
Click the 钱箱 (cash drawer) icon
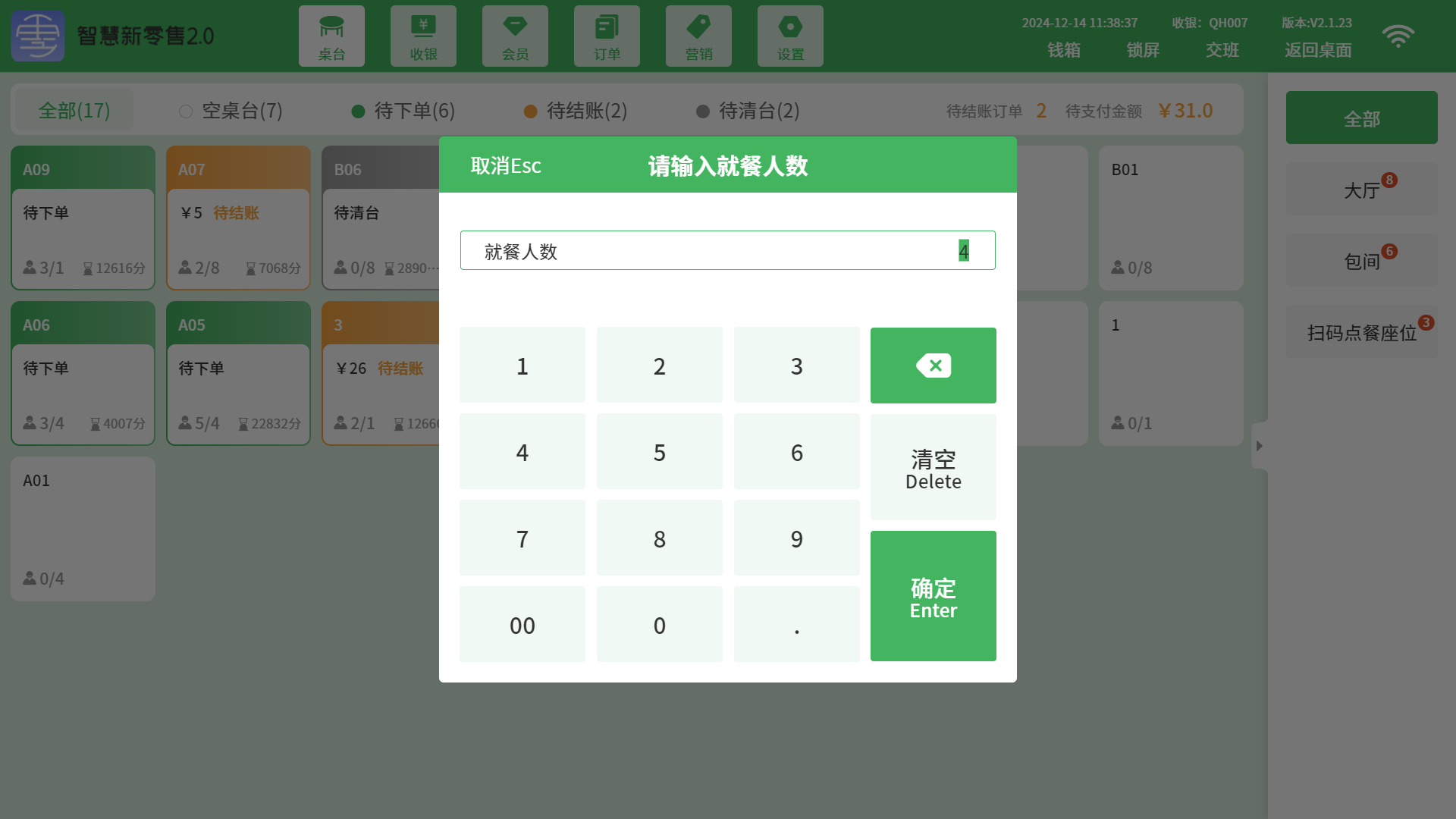coord(1064,47)
